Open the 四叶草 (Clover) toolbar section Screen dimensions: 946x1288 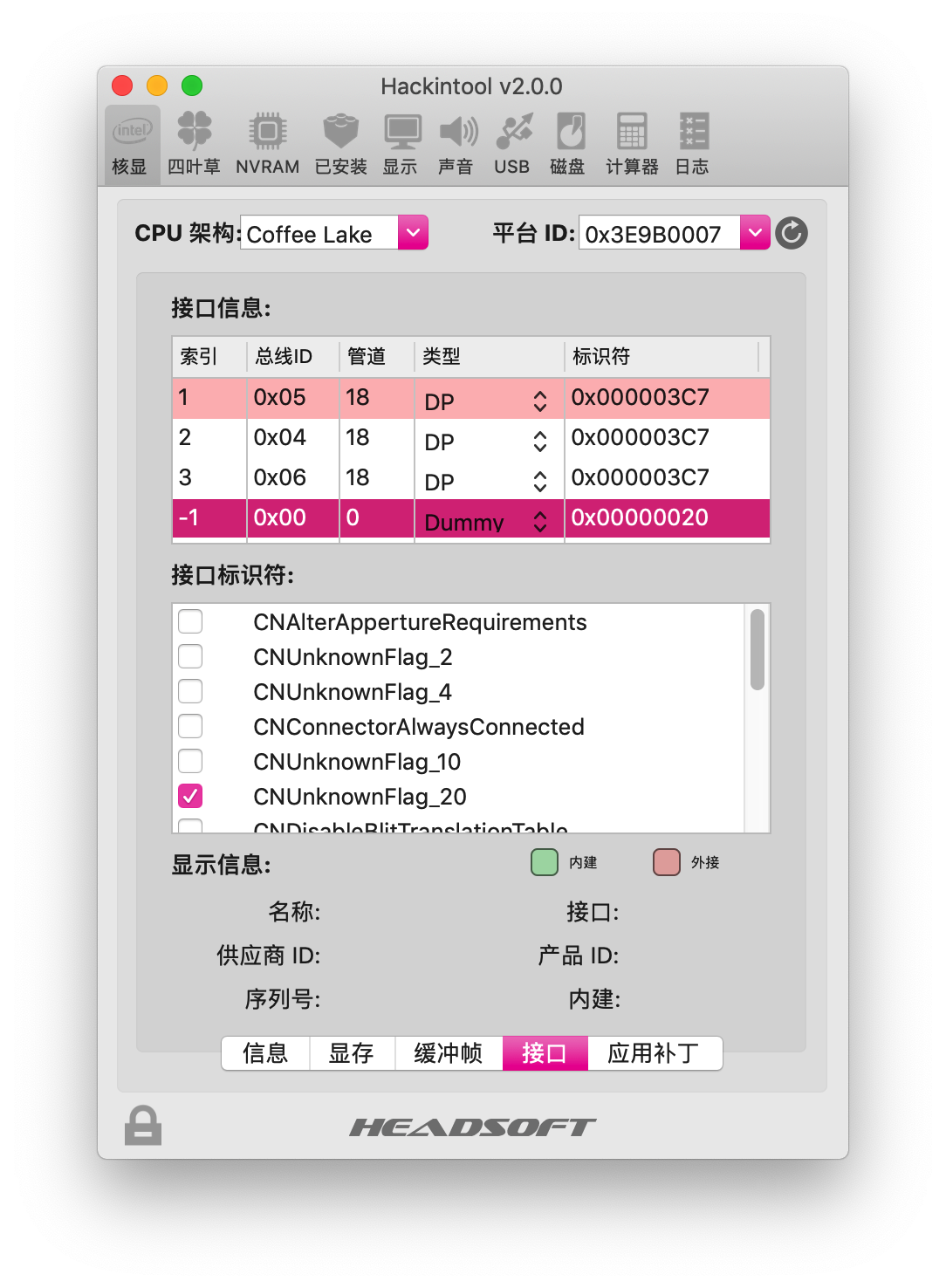(194, 144)
